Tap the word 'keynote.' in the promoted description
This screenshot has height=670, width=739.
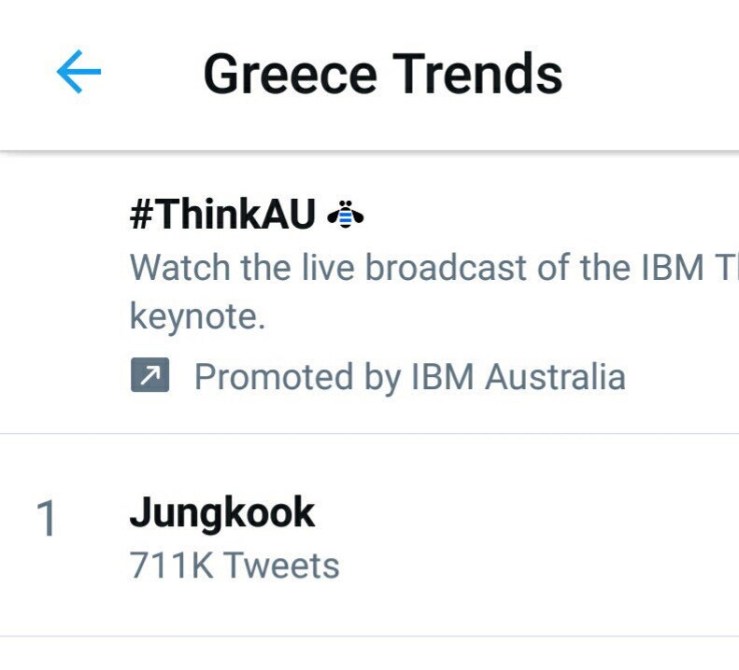[198, 317]
